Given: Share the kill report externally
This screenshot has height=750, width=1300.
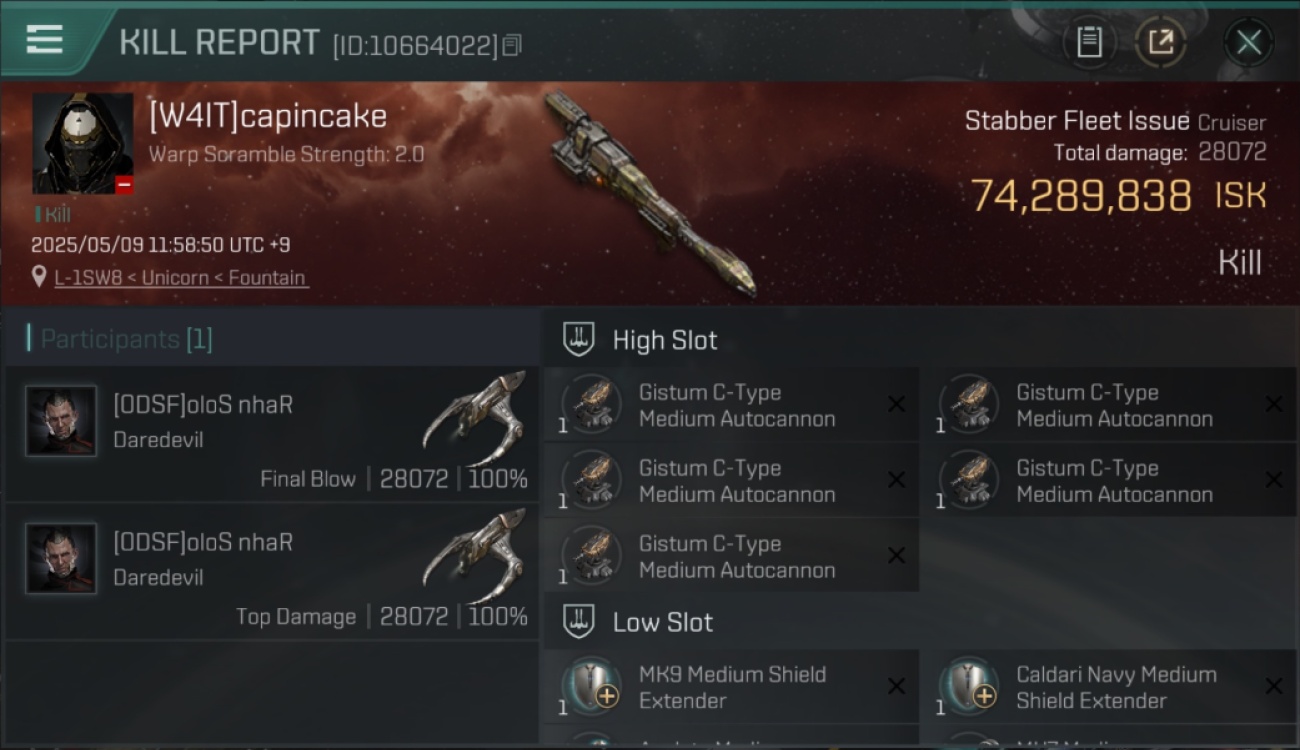Looking at the screenshot, I should [1161, 42].
